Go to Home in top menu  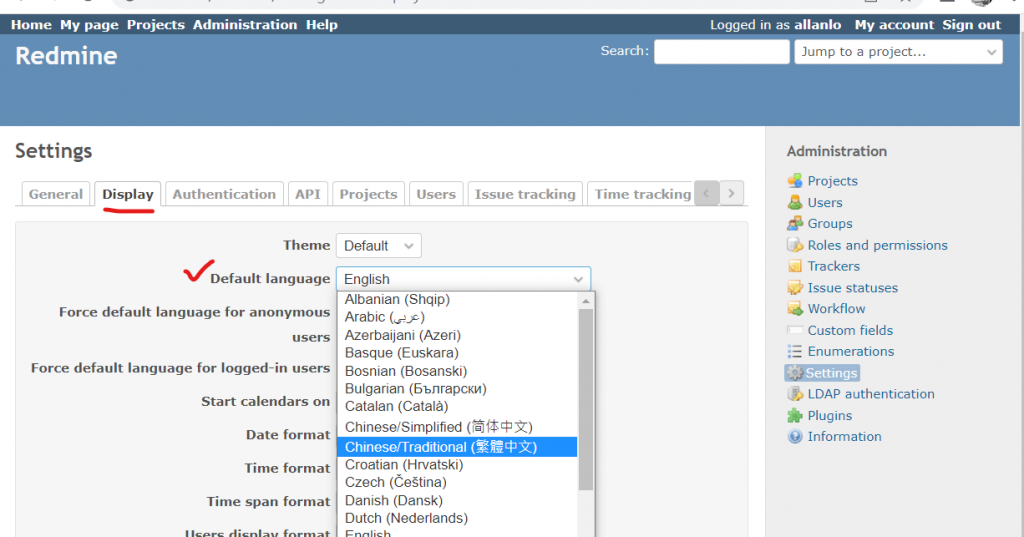31,25
